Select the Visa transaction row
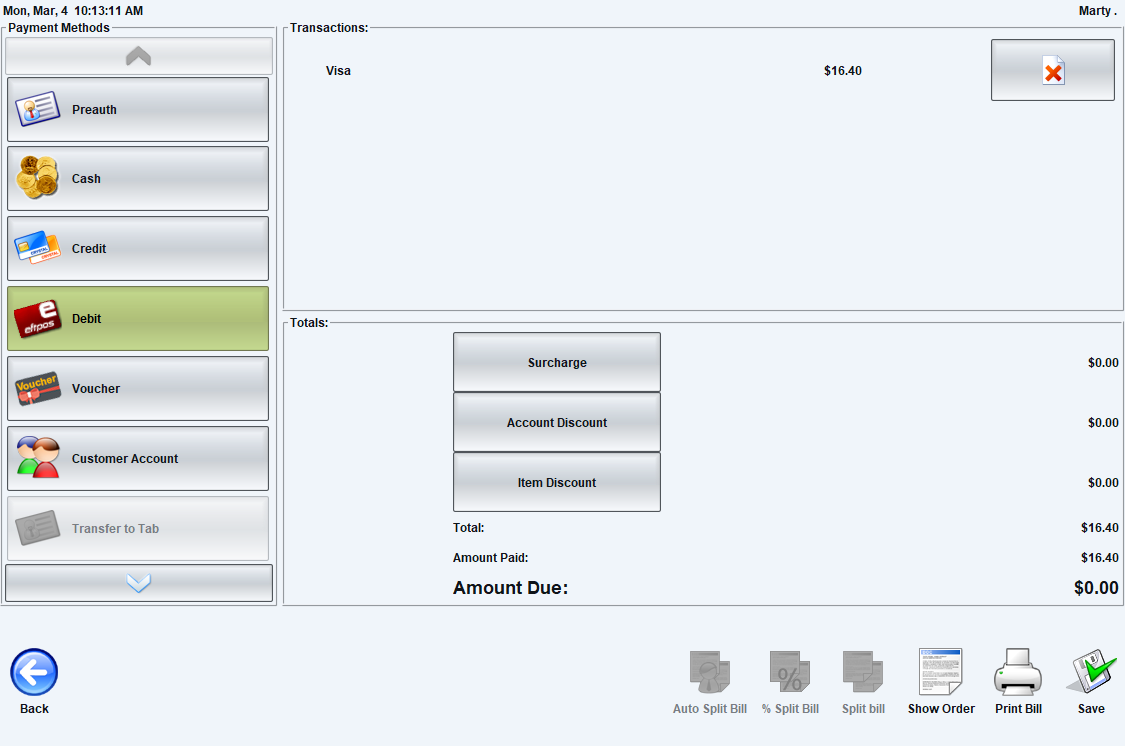 (593, 70)
